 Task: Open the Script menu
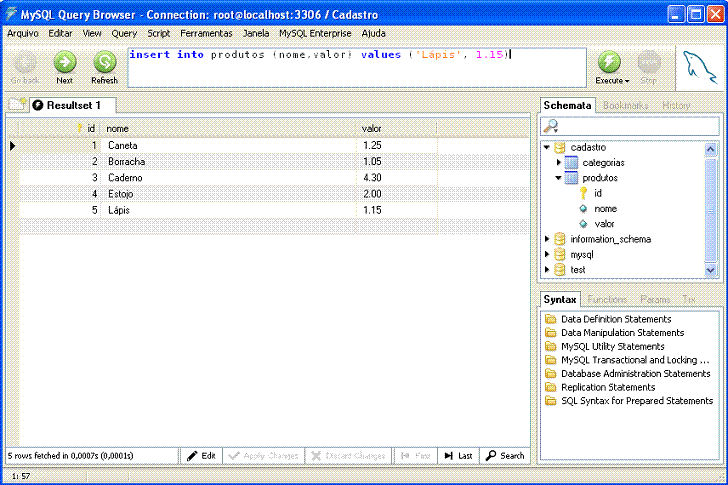159,33
